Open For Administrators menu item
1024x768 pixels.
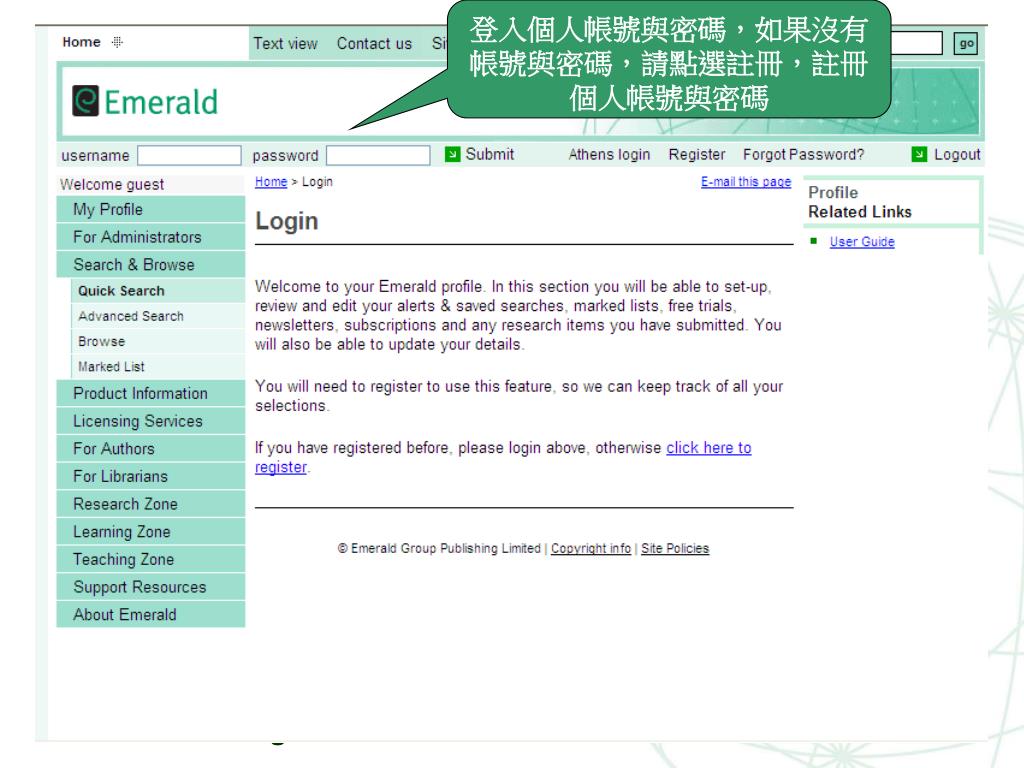(151, 237)
